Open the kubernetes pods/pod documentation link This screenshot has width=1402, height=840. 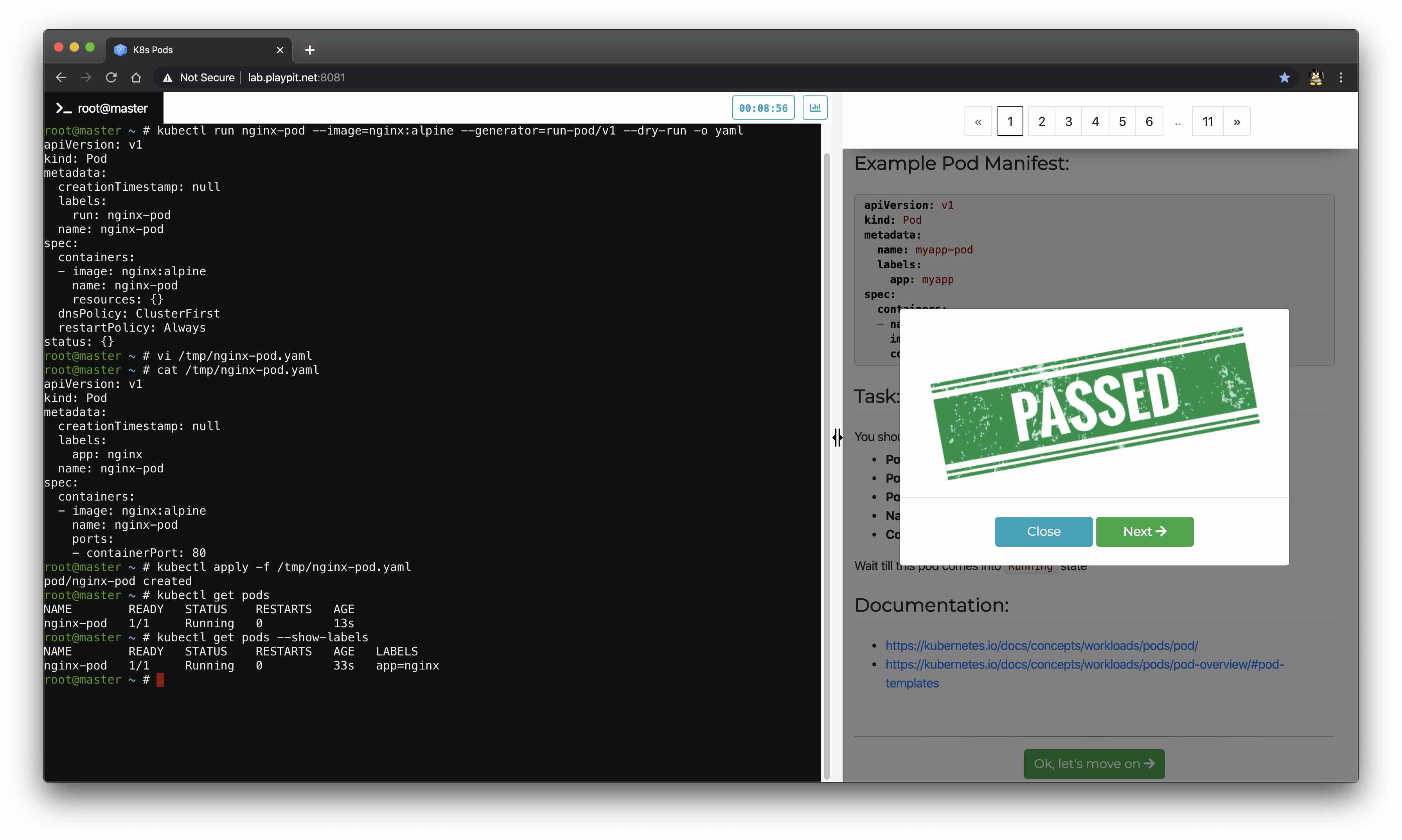[x=1041, y=645]
